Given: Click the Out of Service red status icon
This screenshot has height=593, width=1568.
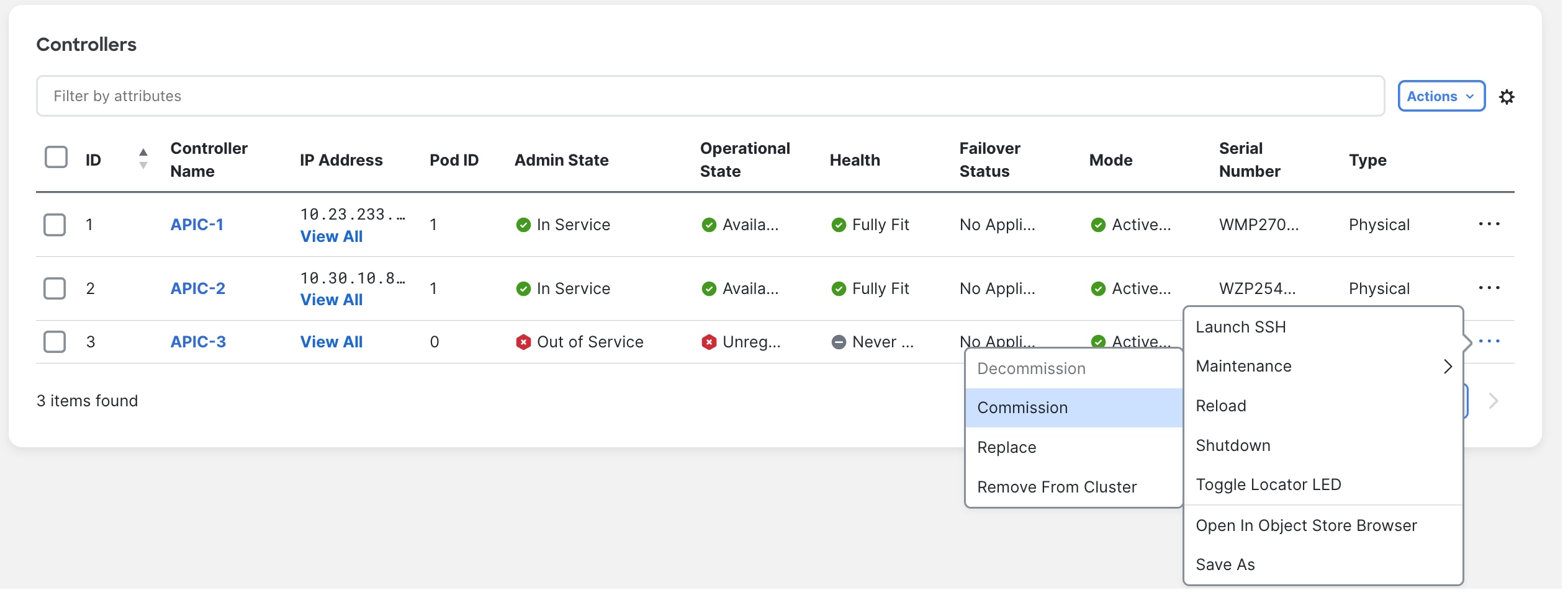Looking at the screenshot, I should pyautogui.click(x=523, y=342).
